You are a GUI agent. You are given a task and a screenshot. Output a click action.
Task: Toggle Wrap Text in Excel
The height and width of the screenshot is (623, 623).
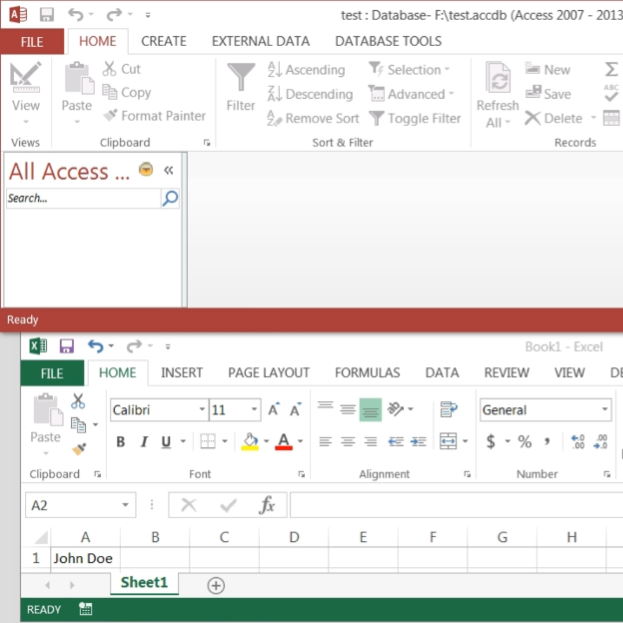pos(449,409)
